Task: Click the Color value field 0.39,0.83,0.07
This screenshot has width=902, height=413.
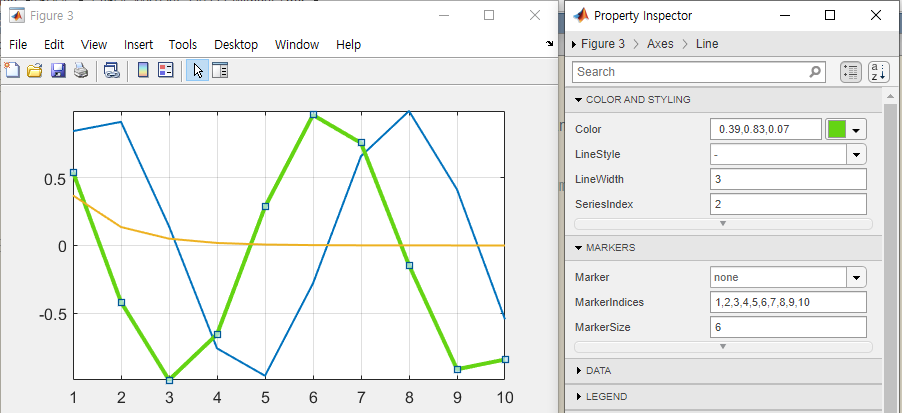Action: point(766,129)
